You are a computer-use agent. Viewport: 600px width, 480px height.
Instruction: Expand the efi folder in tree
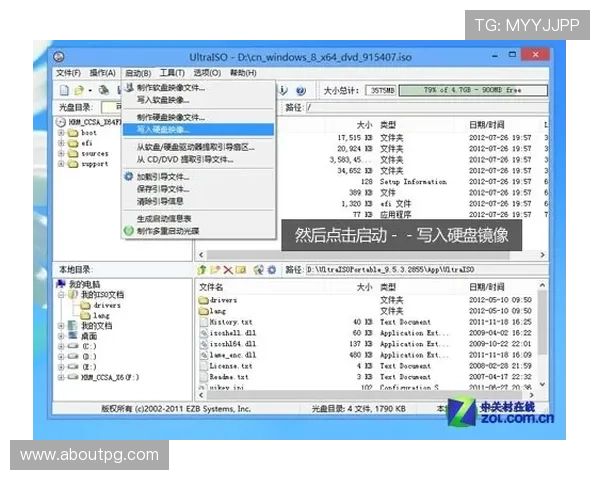tap(61, 143)
